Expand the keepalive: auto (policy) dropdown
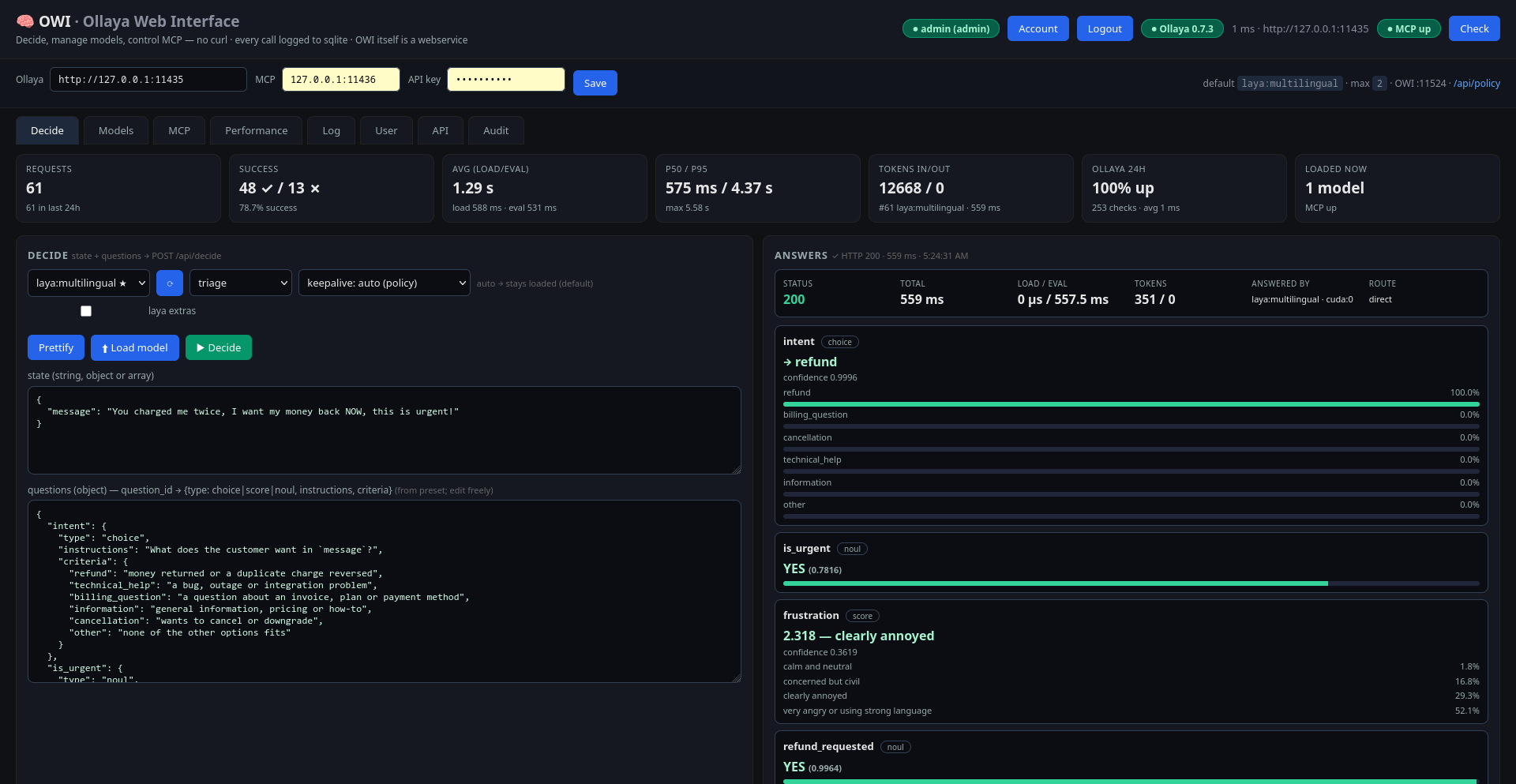Image resolution: width=1516 pixels, height=784 pixels. tap(385, 283)
